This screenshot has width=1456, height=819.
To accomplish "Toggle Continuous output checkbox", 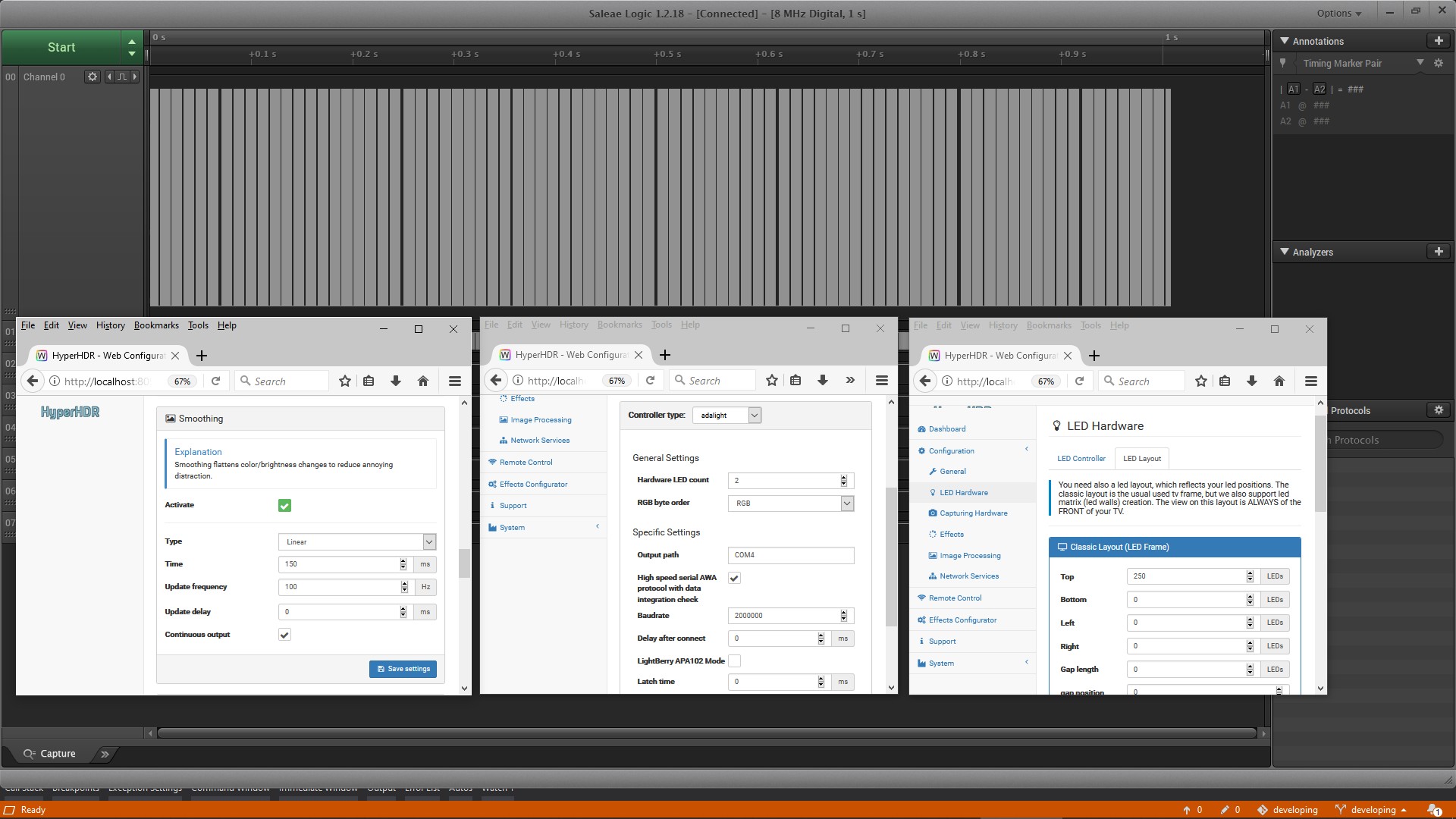I will click(x=284, y=635).
